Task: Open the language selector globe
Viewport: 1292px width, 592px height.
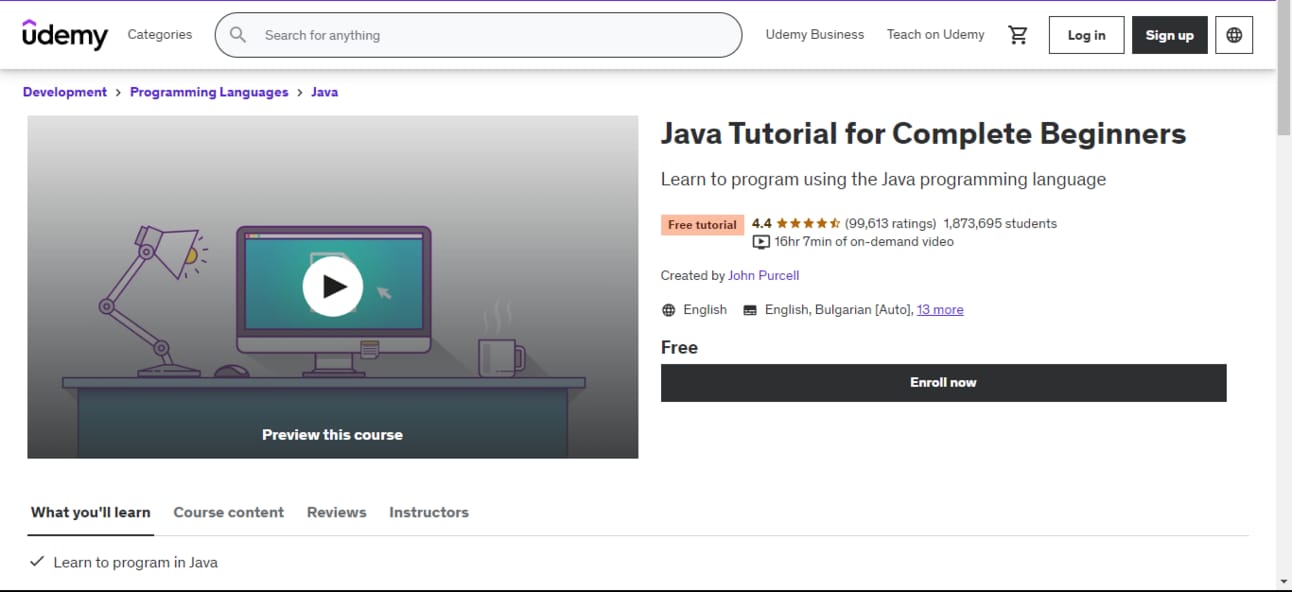Action: click(x=1234, y=35)
